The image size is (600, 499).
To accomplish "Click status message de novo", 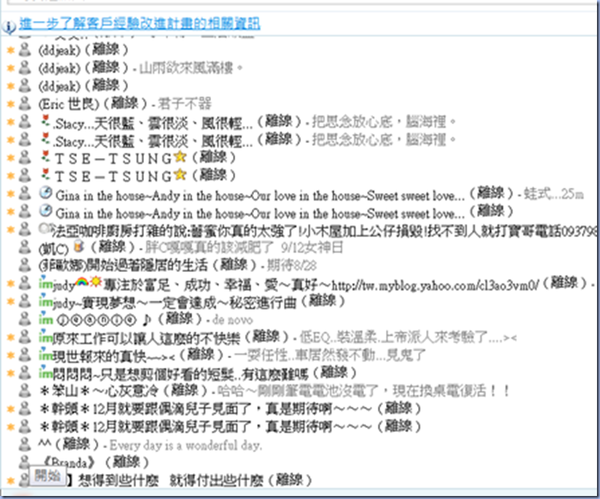I will click(x=233, y=320).
